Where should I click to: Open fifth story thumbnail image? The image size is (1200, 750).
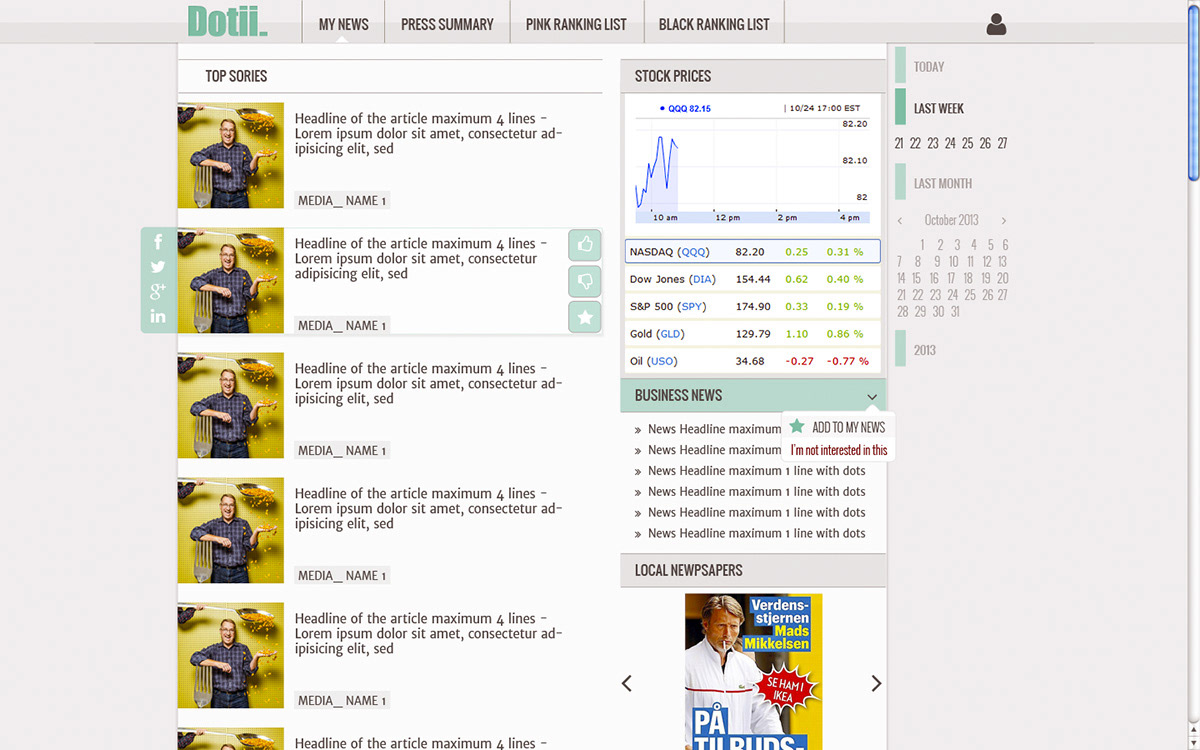coord(231,655)
